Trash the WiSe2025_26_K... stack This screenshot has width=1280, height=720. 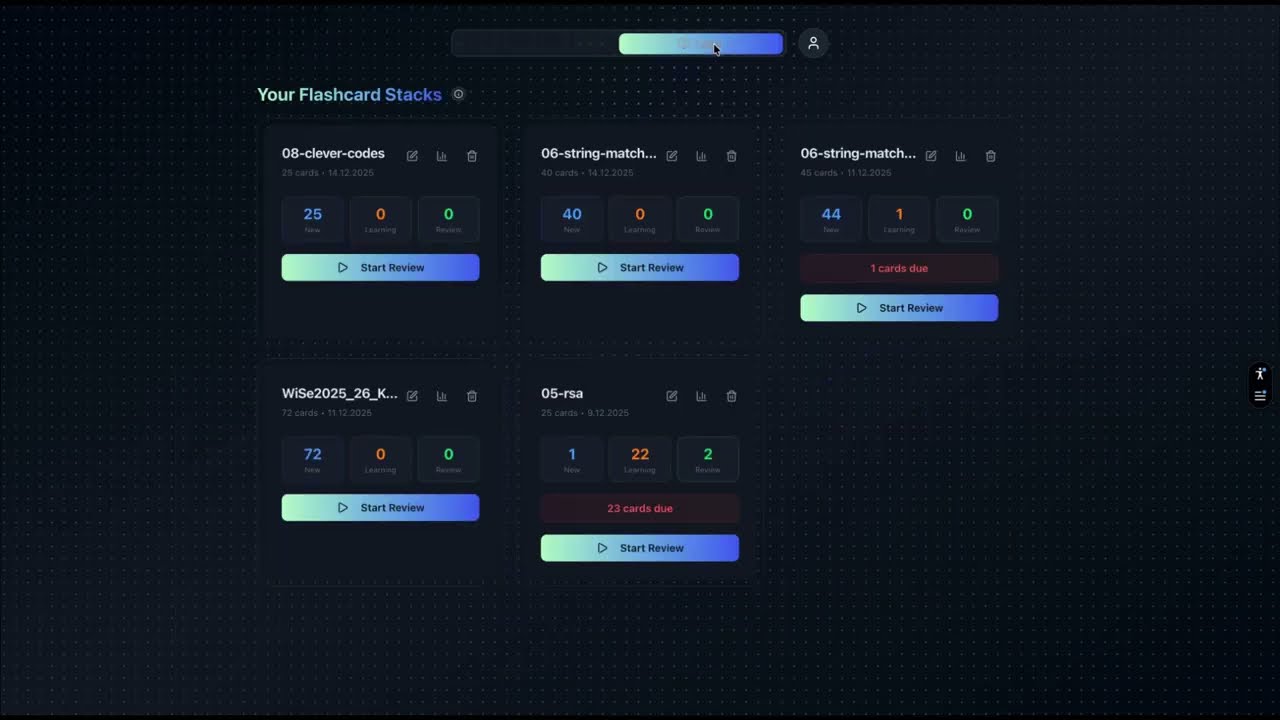[x=472, y=396]
